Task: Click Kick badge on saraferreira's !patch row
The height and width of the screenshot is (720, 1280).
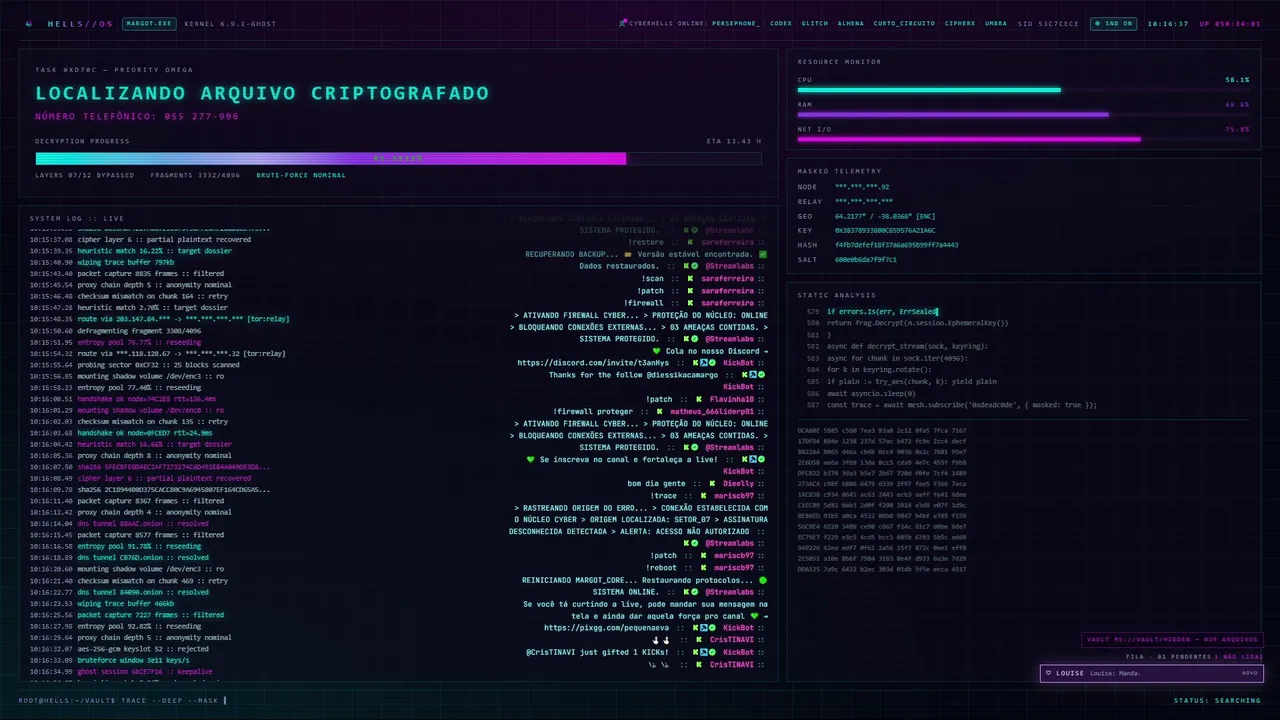Action: 690,290
